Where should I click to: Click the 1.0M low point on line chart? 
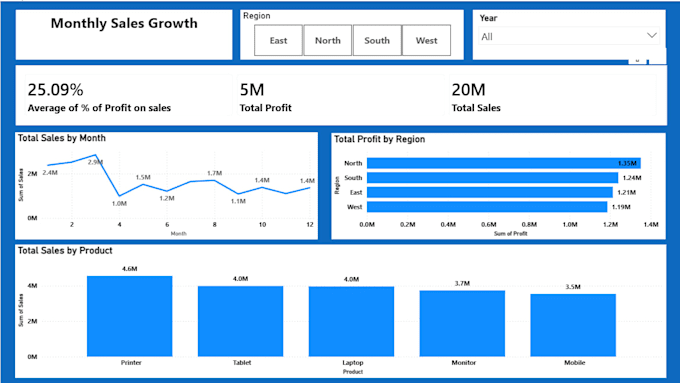pyautogui.click(x=119, y=196)
